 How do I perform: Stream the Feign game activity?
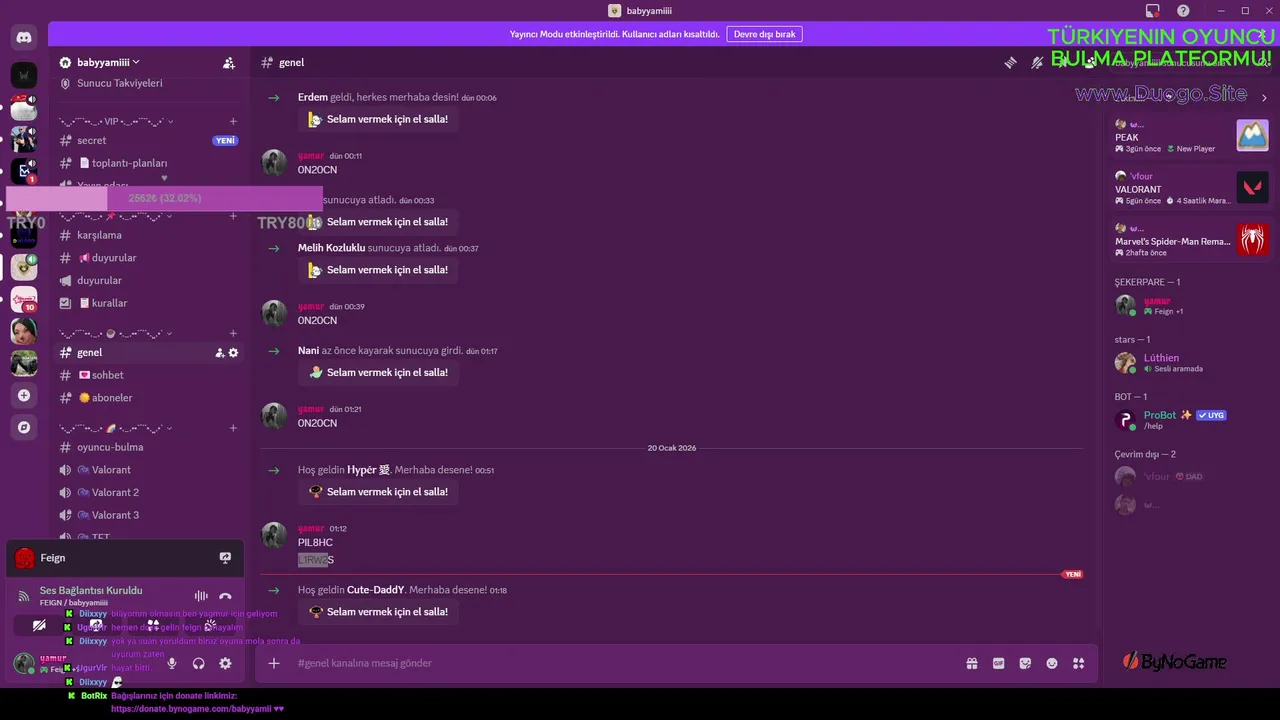[225, 558]
